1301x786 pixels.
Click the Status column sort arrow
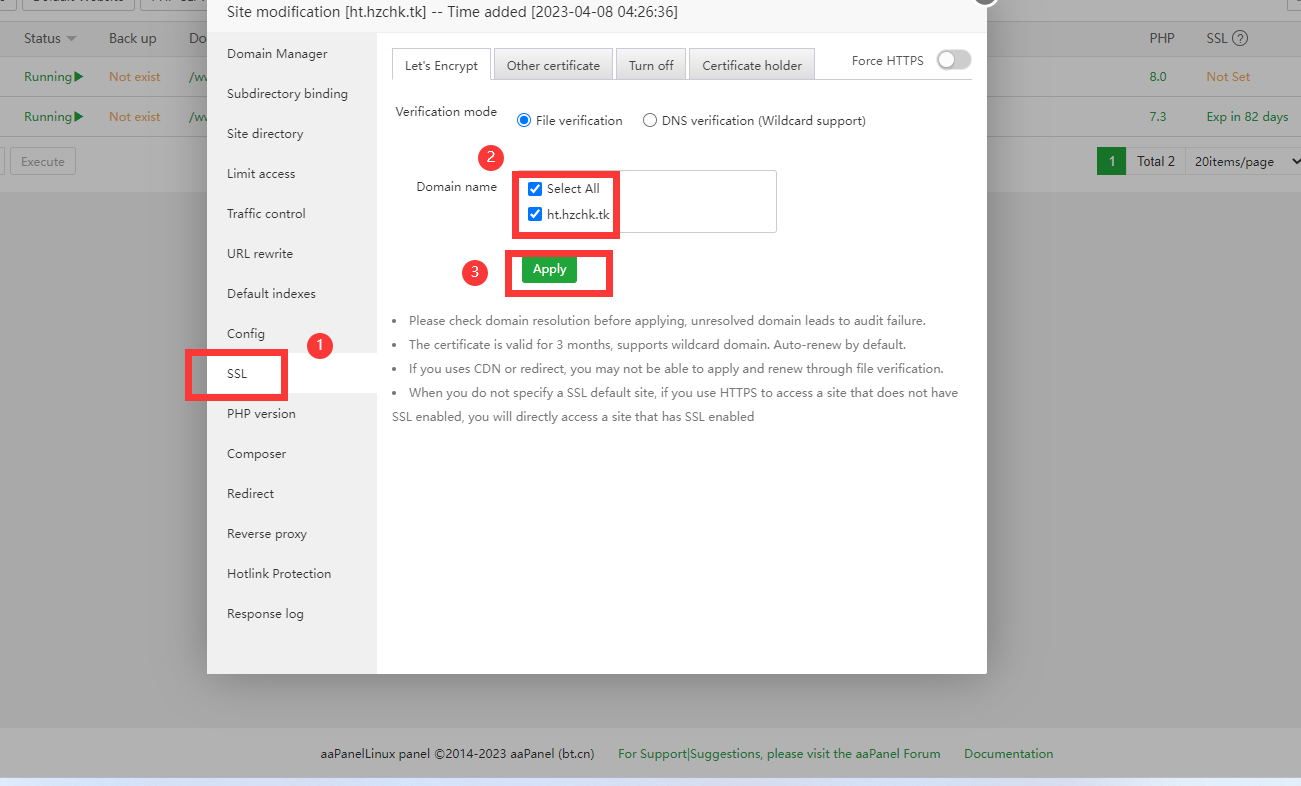[x=71, y=39]
